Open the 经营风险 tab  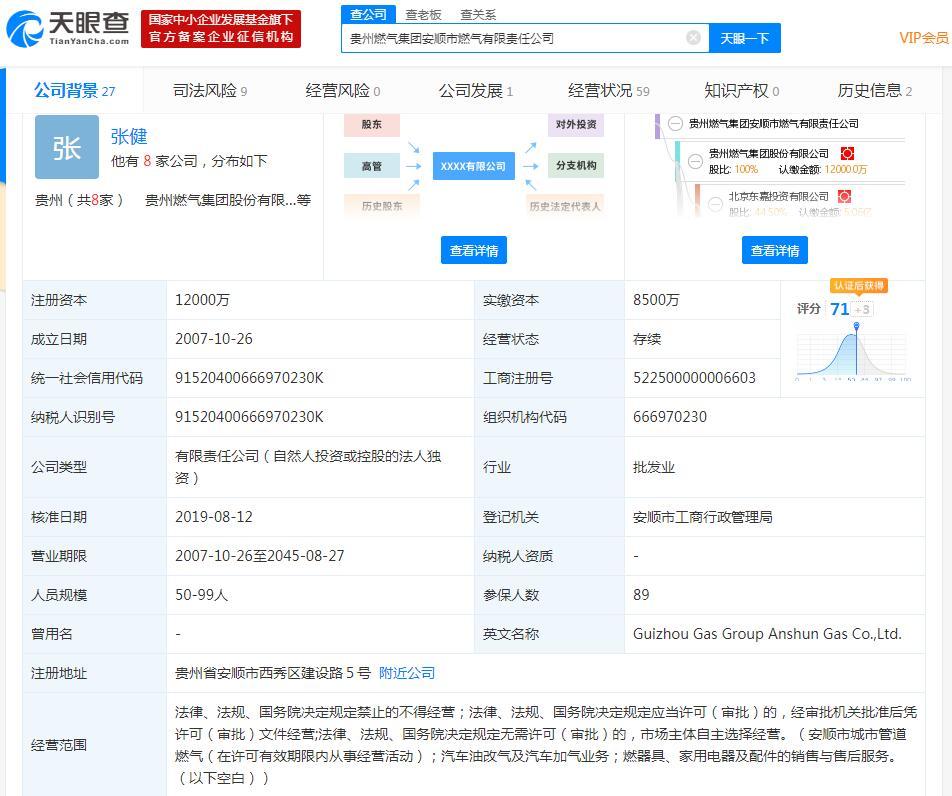click(343, 90)
